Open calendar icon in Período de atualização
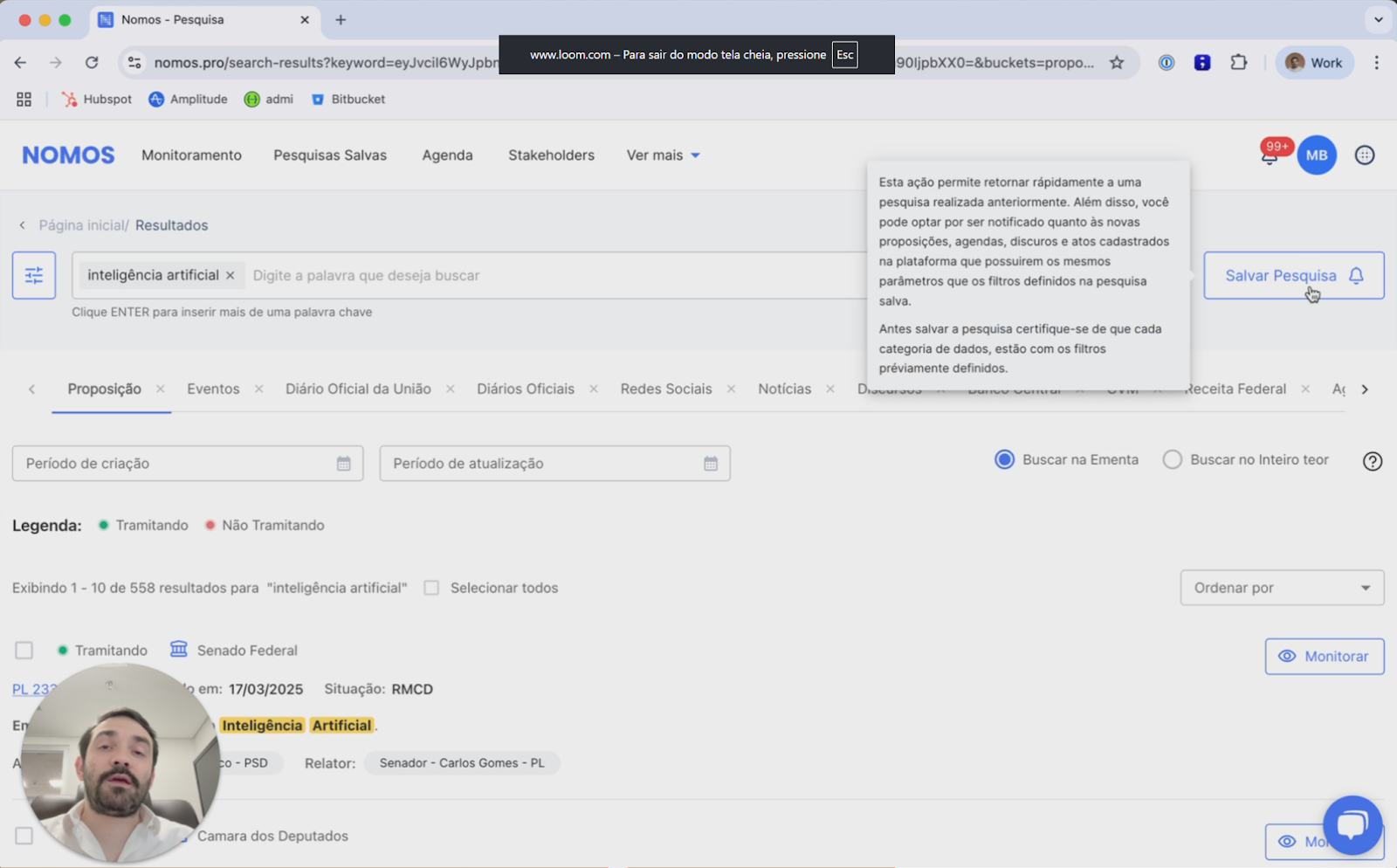The height and width of the screenshot is (868, 1397). pos(711,464)
